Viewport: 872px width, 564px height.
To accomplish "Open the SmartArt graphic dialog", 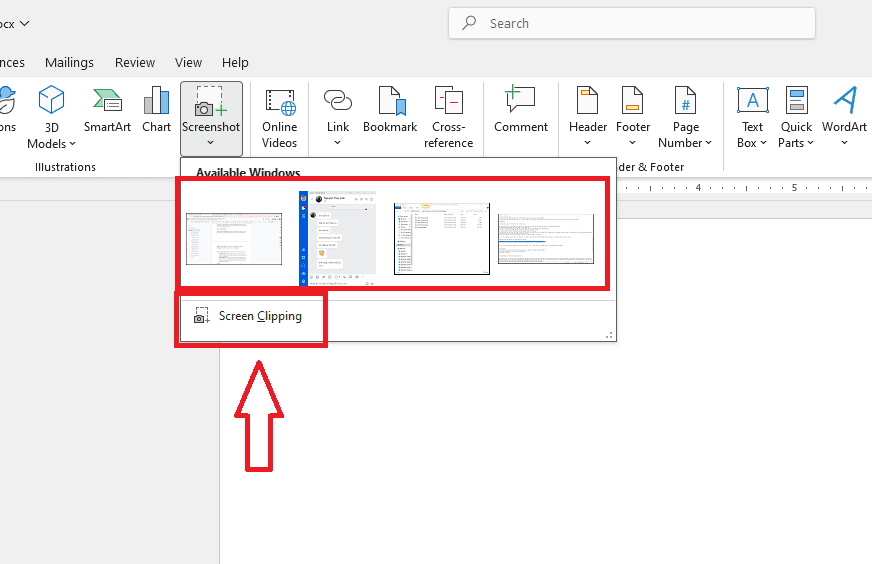I will (107, 110).
